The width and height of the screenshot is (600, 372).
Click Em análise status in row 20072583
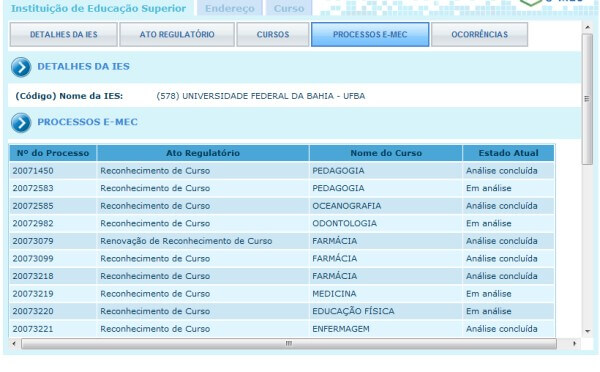[489, 188]
